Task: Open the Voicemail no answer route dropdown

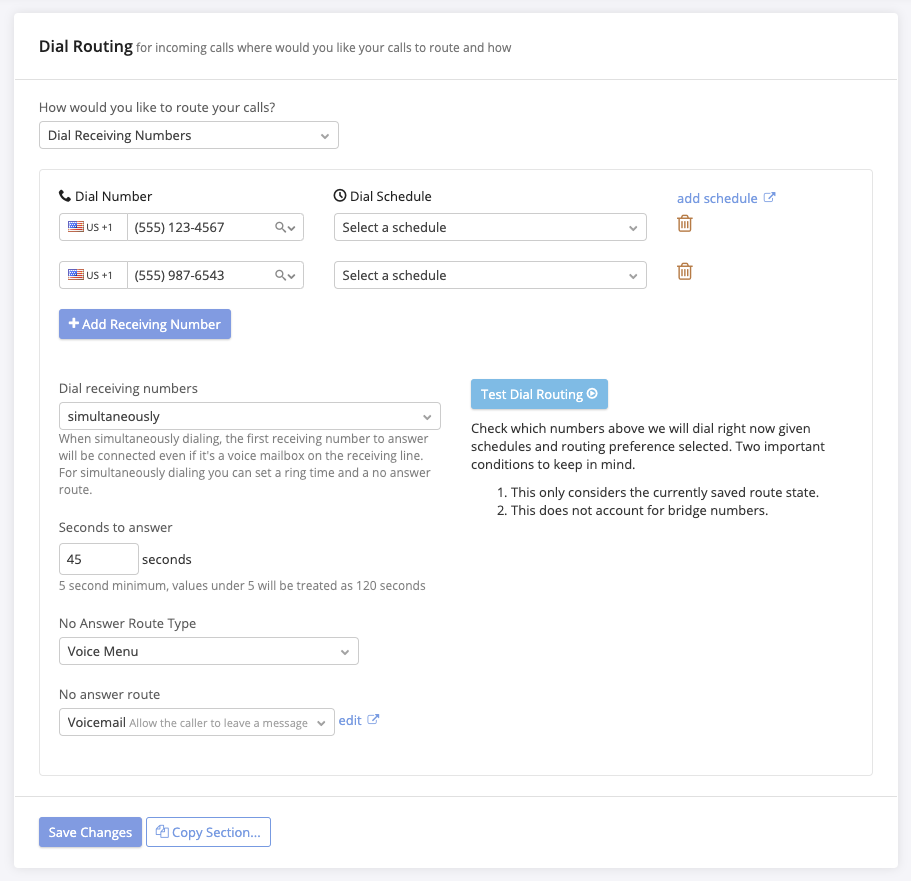Action: point(196,723)
